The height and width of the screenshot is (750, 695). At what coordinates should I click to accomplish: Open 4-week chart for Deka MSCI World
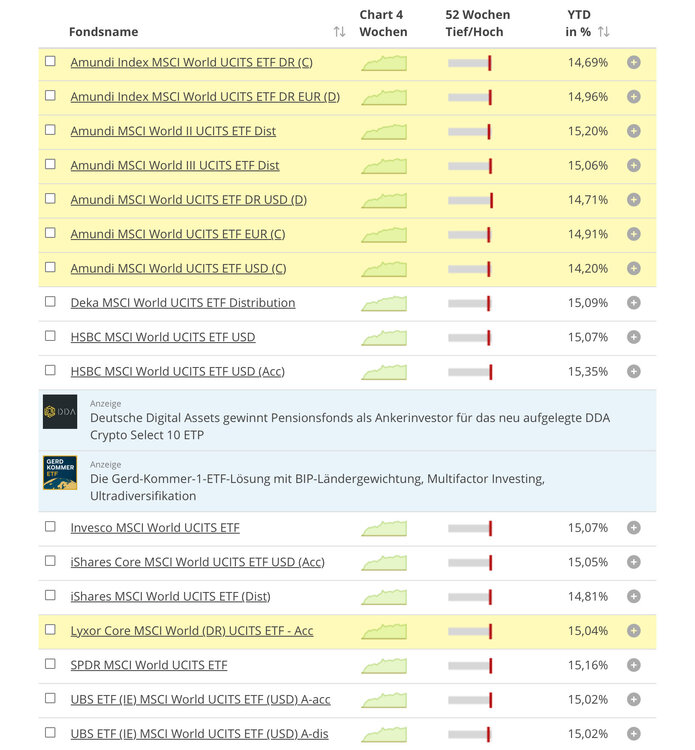pos(384,303)
